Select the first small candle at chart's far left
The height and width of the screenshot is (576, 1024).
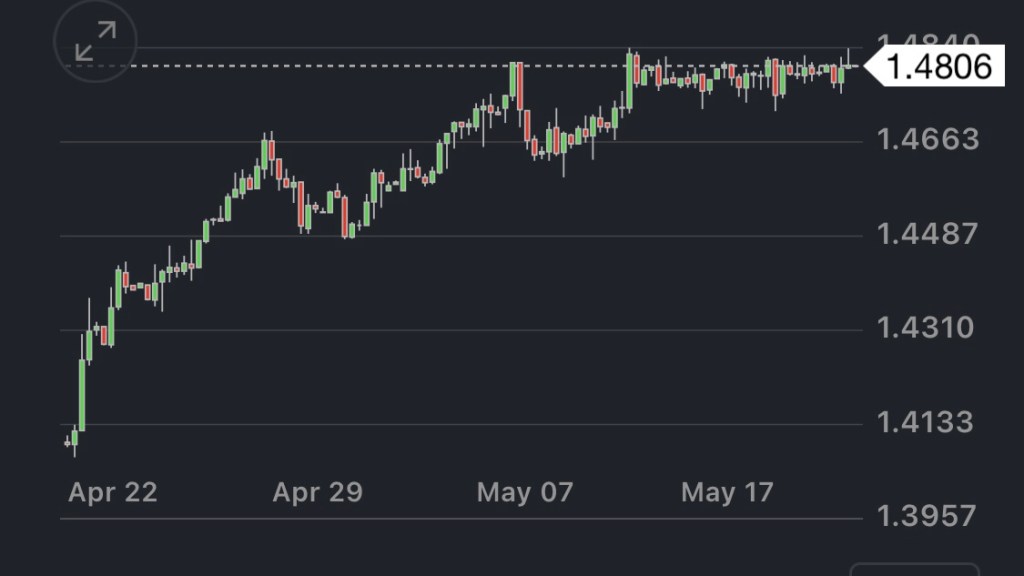pyautogui.click(x=68, y=441)
